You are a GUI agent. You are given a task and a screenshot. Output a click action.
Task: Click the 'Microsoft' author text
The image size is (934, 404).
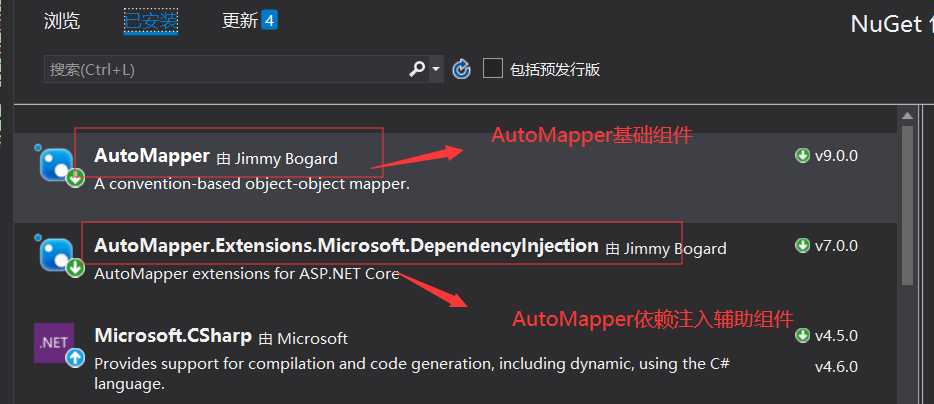313,338
